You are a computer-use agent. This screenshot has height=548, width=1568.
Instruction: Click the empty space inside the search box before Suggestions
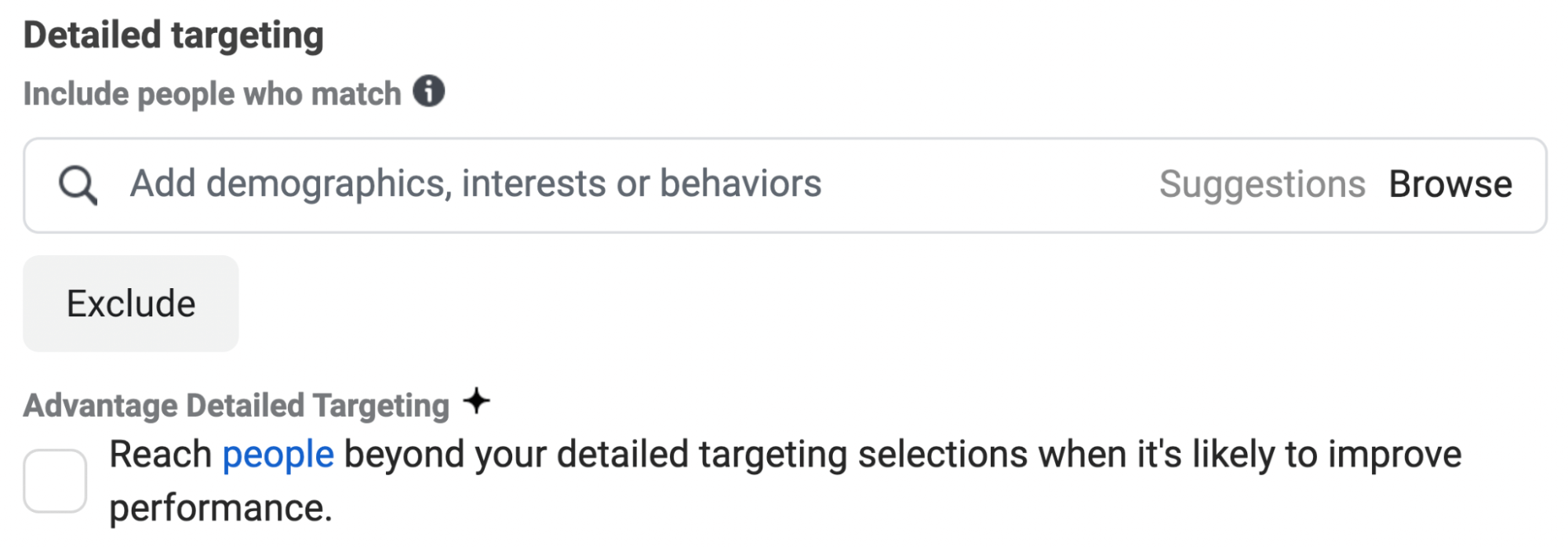[988, 184]
